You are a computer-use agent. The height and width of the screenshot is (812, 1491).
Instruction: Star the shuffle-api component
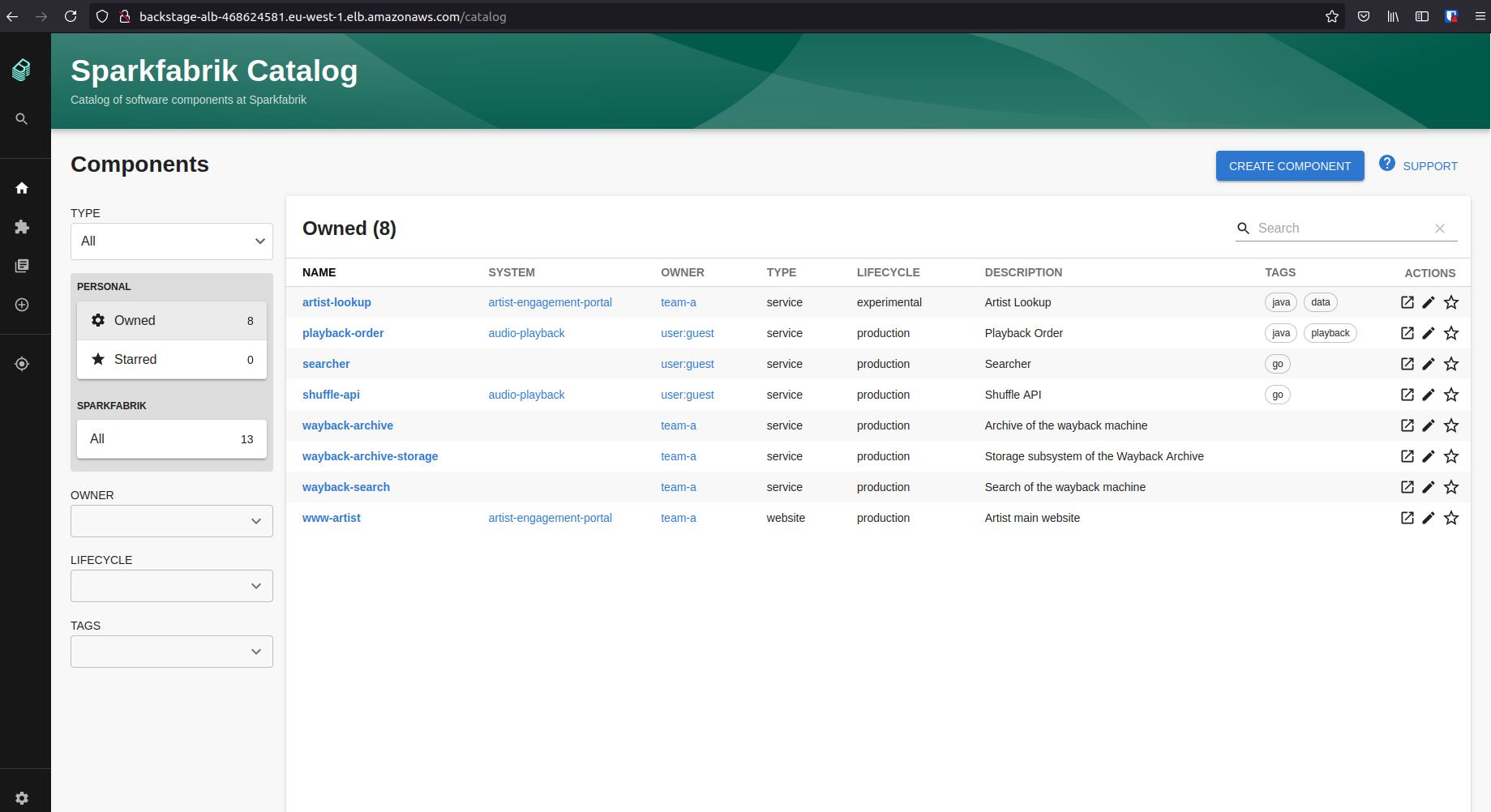tap(1451, 395)
